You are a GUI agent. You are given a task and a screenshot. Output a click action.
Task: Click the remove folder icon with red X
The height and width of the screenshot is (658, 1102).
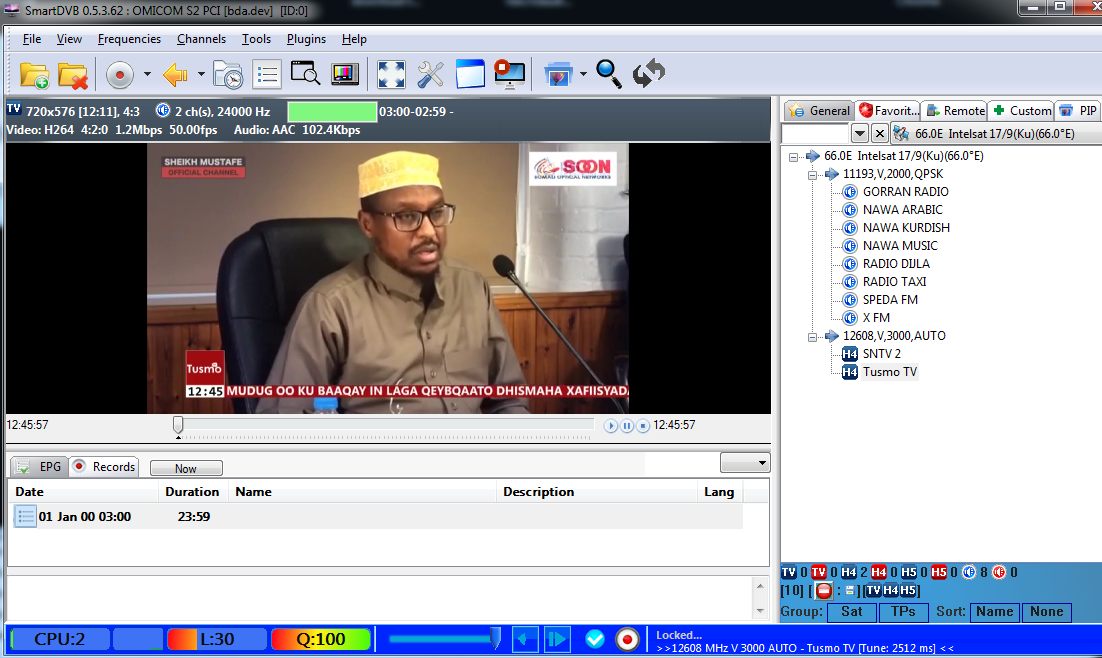(x=73, y=75)
